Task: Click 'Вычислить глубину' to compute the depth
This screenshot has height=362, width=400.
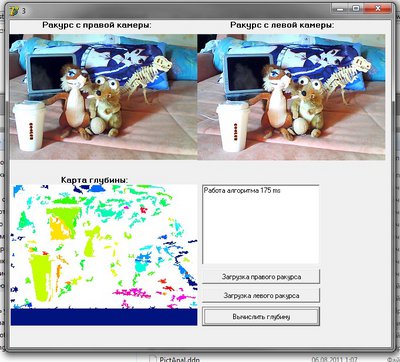Action: pos(261,317)
